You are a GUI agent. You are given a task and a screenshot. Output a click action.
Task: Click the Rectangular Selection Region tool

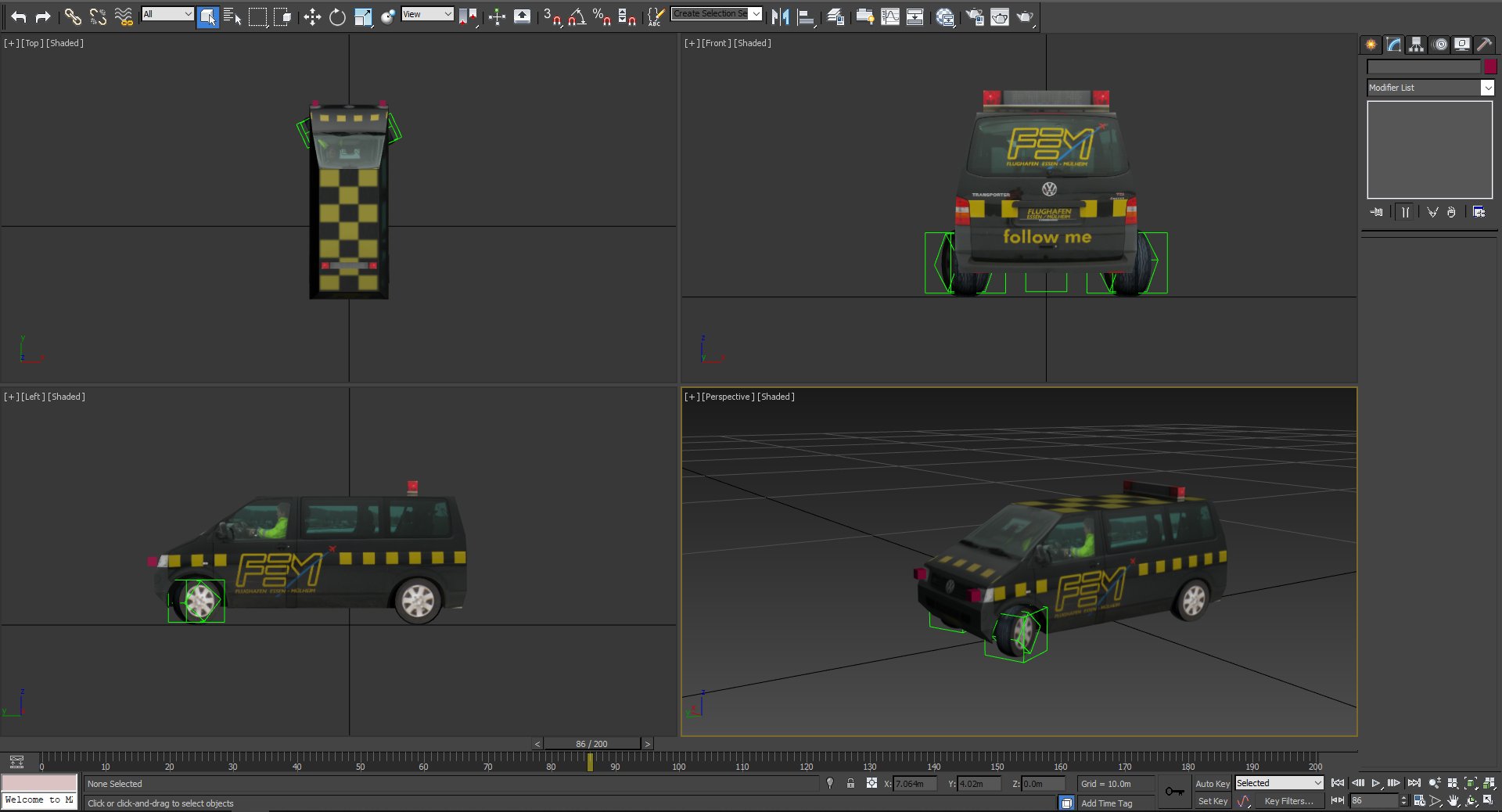point(257,16)
